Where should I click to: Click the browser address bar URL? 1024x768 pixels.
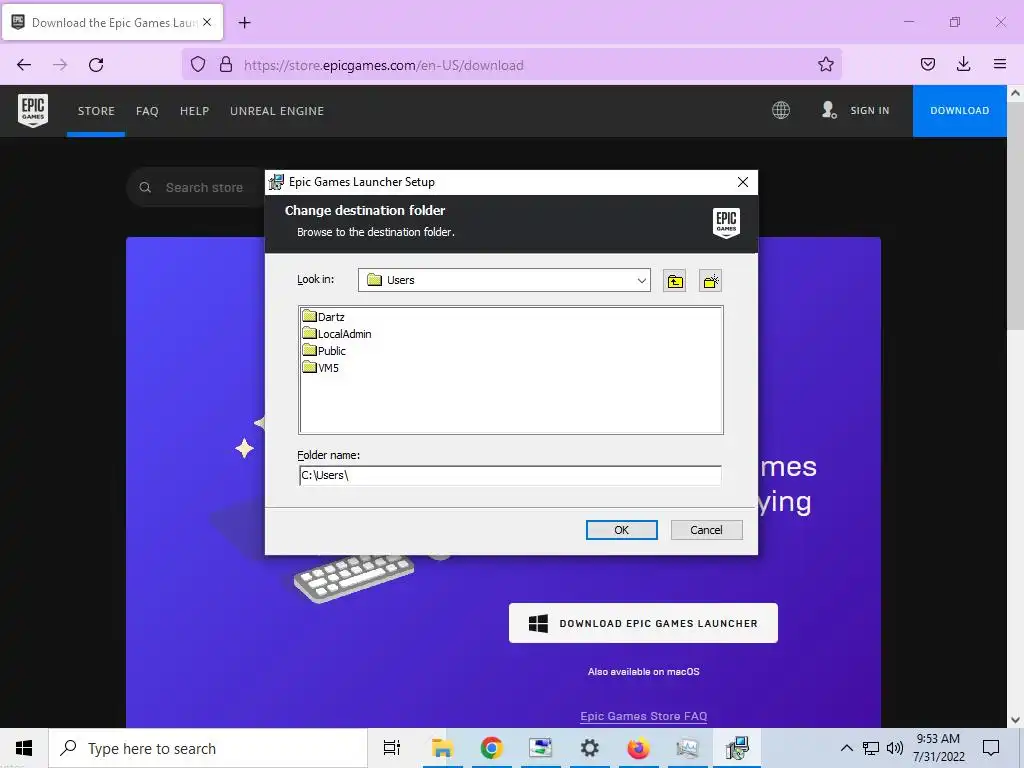tap(383, 65)
